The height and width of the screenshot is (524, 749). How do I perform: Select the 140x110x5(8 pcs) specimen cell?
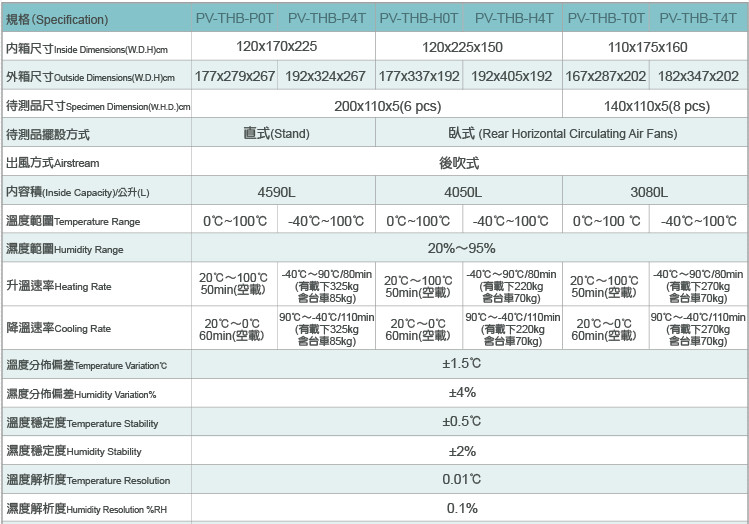tap(657, 106)
